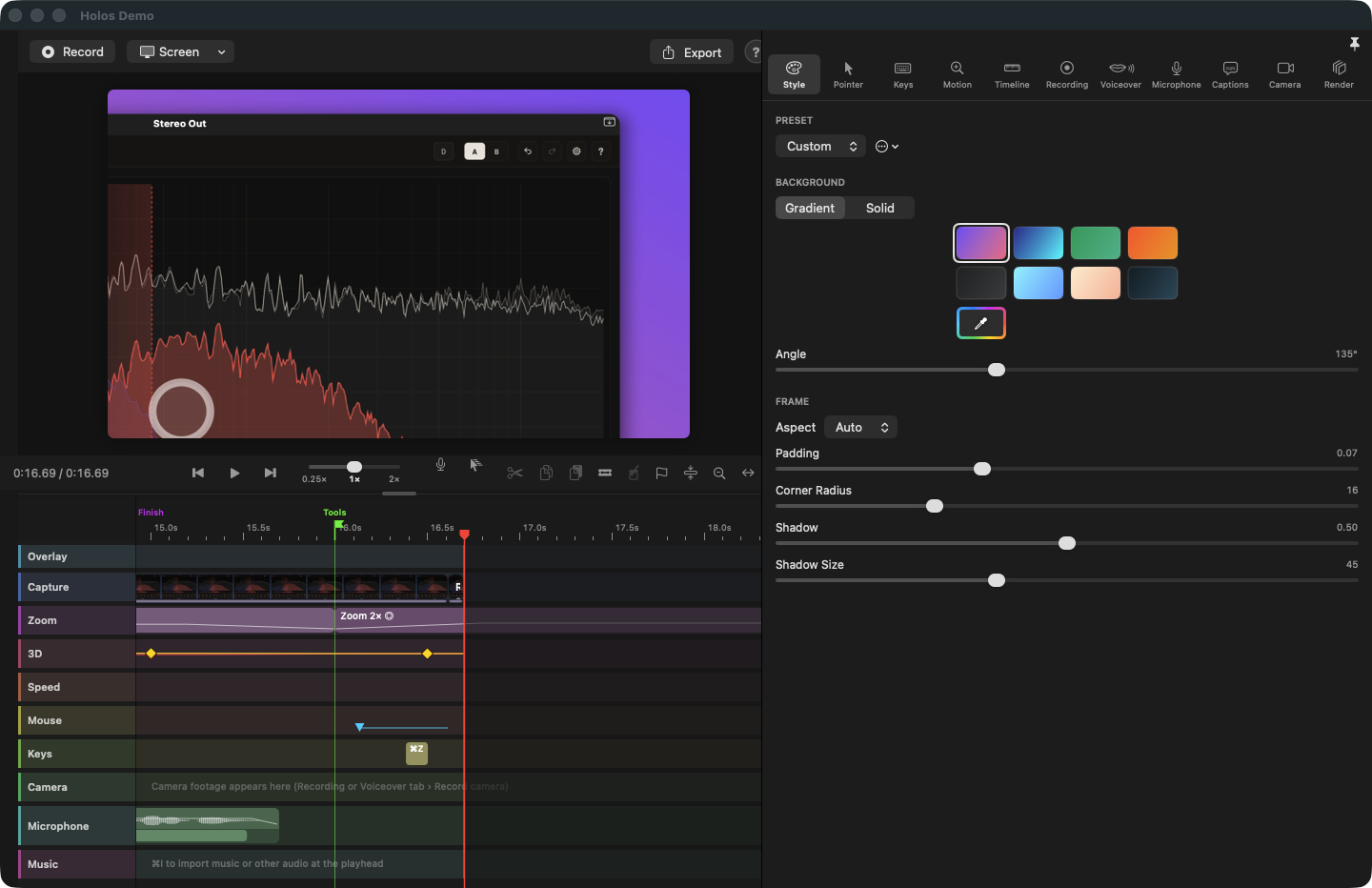Click the flag marker icon
The height and width of the screenshot is (888, 1372).
click(x=661, y=473)
